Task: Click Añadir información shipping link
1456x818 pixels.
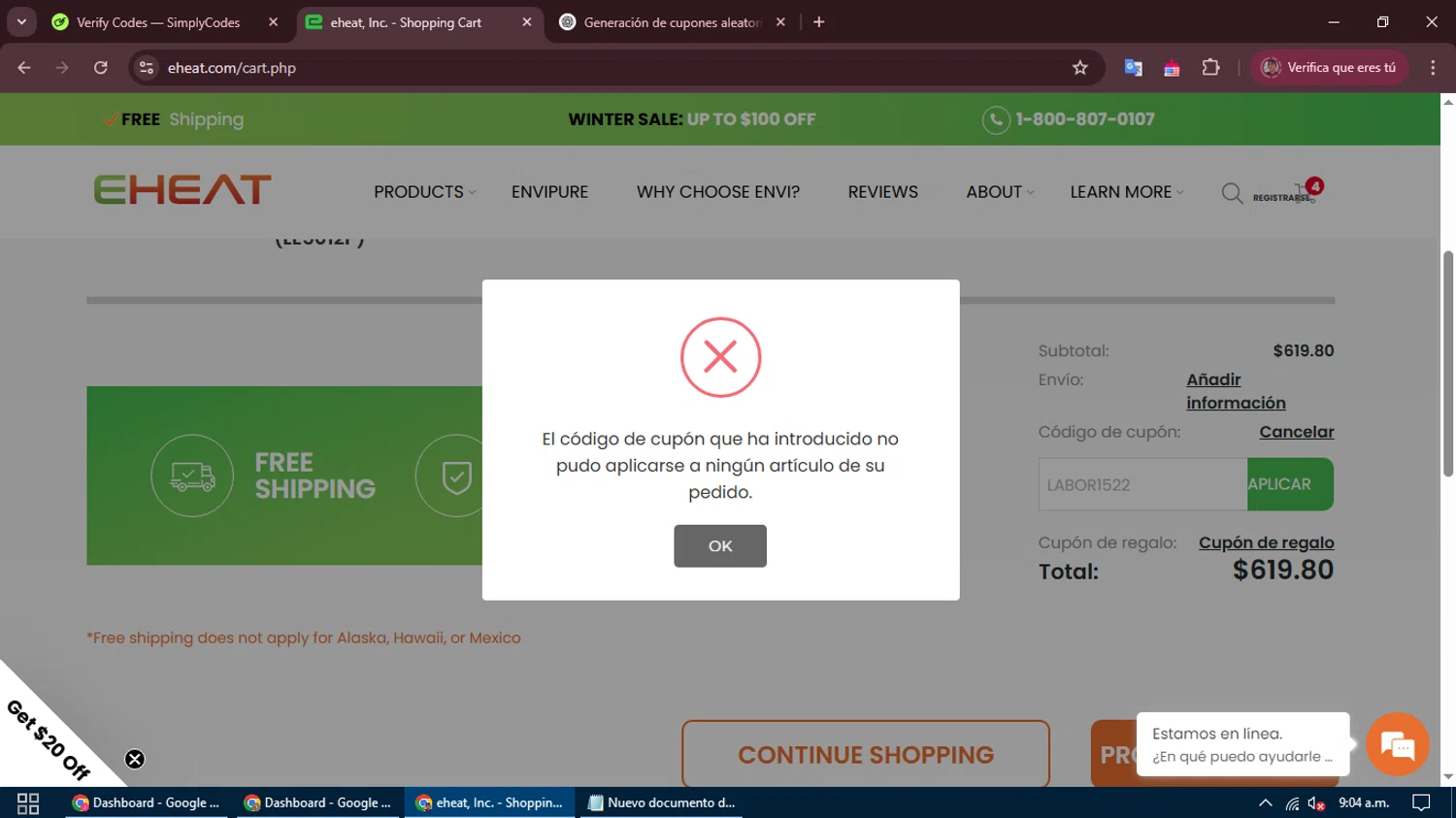Action: click(1236, 391)
